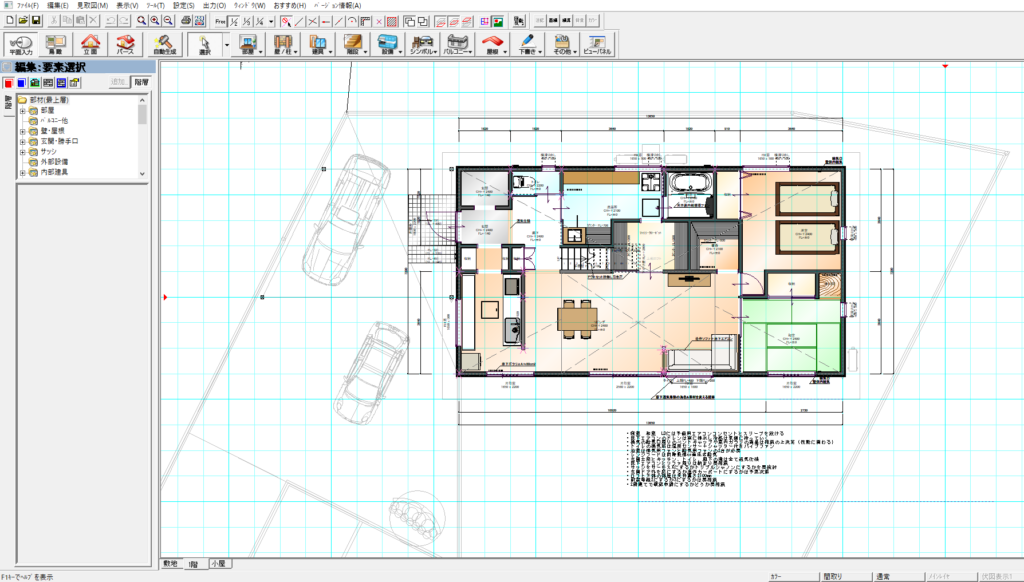Open the パース perspective view
The height and width of the screenshot is (582, 1024).
coord(125,44)
